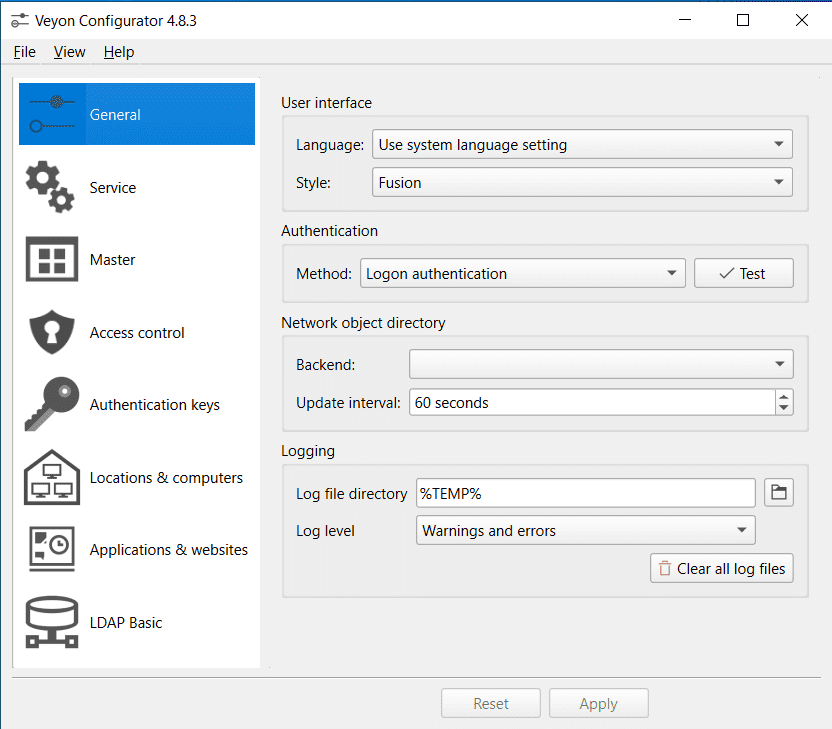The width and height of the screenshot is (832, 729).
Task: Test the authentication method
Action: click(743, 273)
